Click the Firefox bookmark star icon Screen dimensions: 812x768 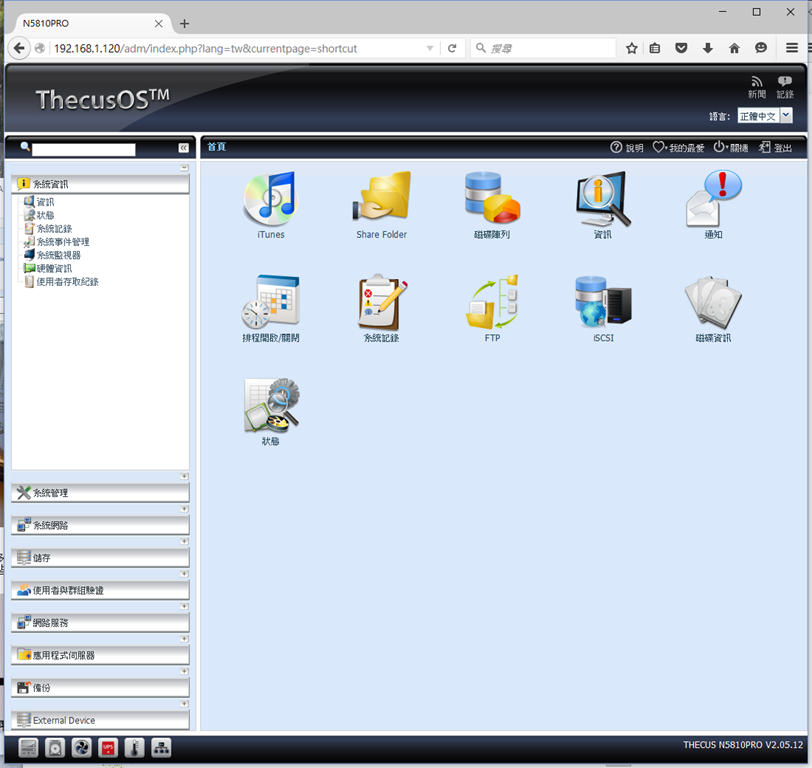click(x=631, y=48)
